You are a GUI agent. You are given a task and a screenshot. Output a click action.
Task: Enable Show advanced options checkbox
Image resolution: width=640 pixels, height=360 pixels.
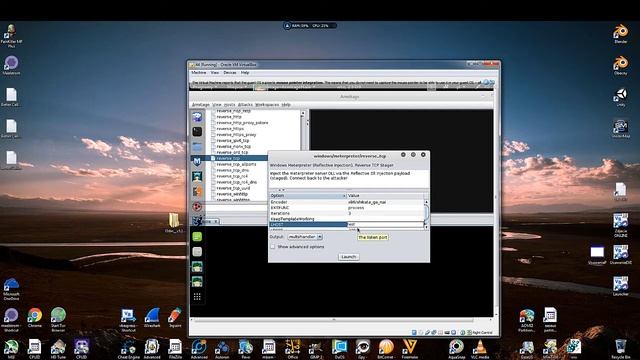(x=273, y=247)
